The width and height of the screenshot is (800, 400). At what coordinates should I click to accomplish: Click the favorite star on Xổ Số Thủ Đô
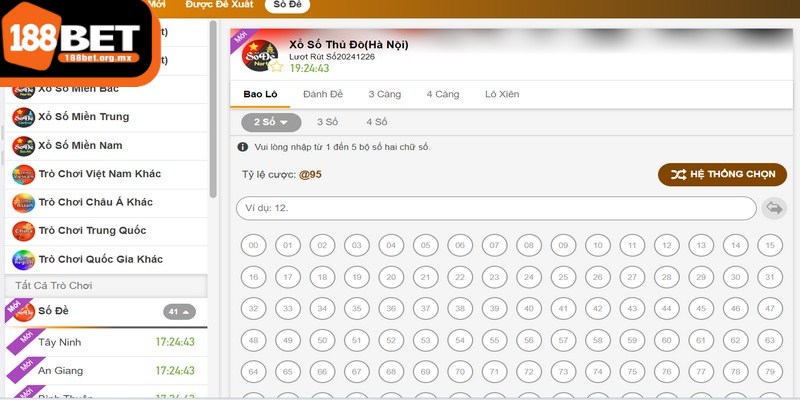[276, 66]
